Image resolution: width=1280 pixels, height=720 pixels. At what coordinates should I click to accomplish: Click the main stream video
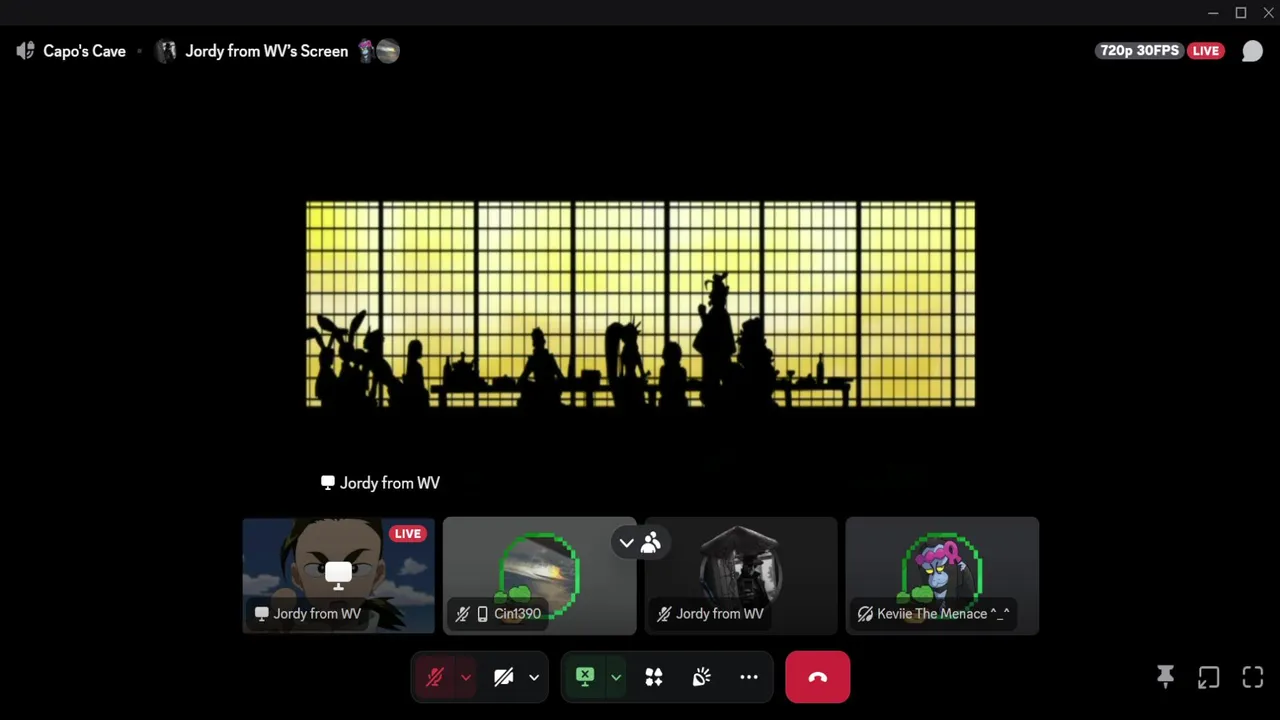tap(640, 304)
